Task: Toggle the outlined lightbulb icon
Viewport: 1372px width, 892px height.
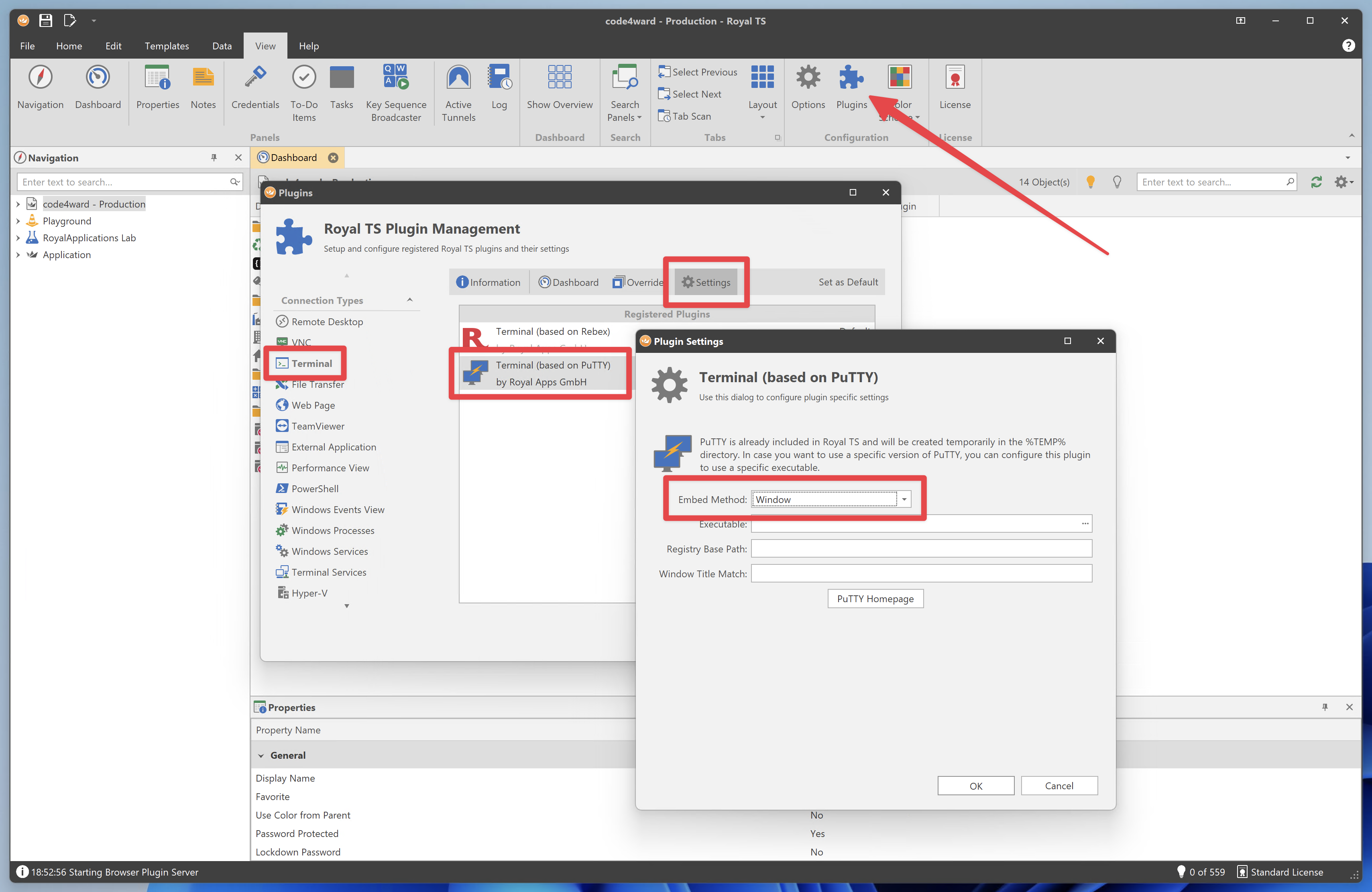Action: coord(1117,182)
